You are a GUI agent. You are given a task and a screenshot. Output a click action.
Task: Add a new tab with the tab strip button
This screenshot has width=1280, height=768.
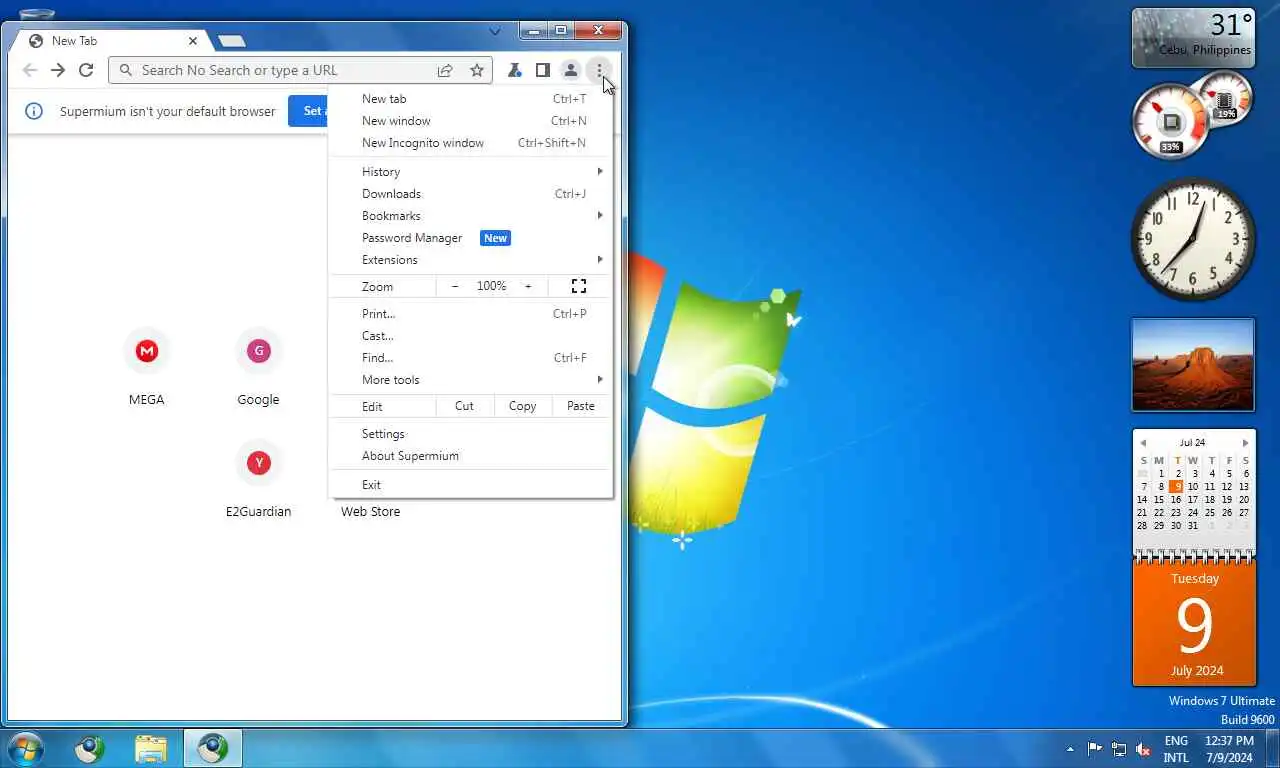232,41
